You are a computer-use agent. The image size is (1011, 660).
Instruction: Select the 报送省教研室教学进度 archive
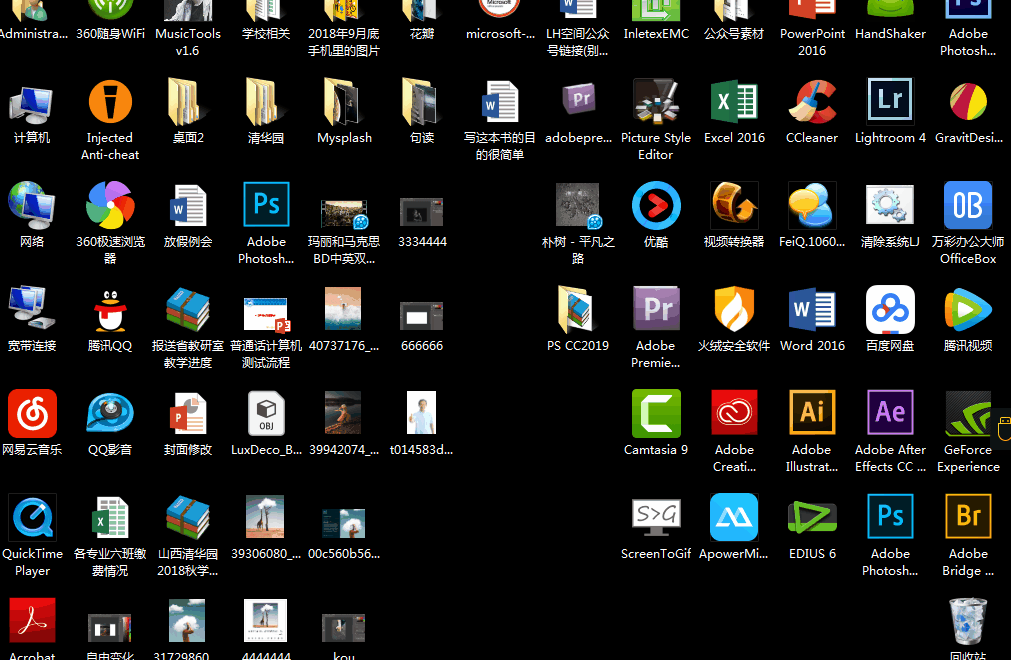(188, 310)
